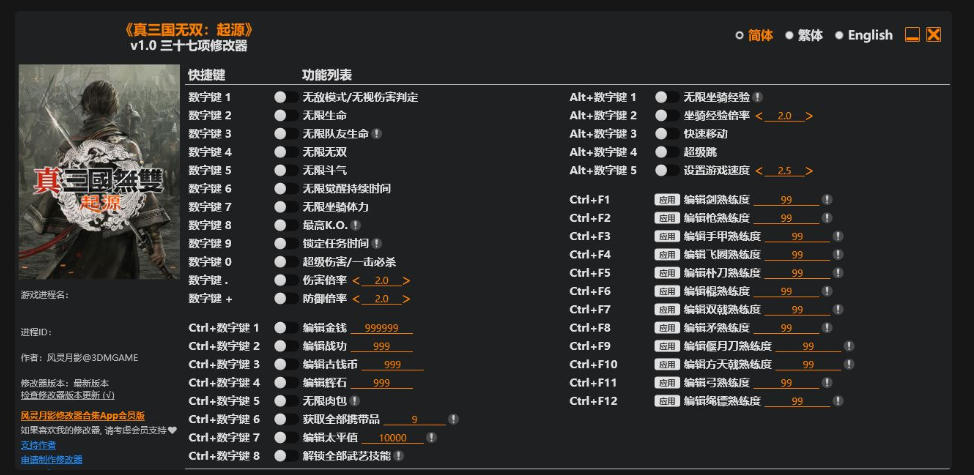Click info icon next to 最高K.O.
Screen dimensions: 974x475
[x=355, y=225]
